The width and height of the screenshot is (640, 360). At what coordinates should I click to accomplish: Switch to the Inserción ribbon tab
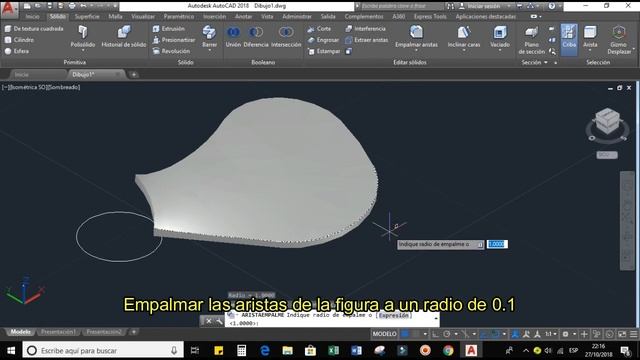[x=214, y=16]
